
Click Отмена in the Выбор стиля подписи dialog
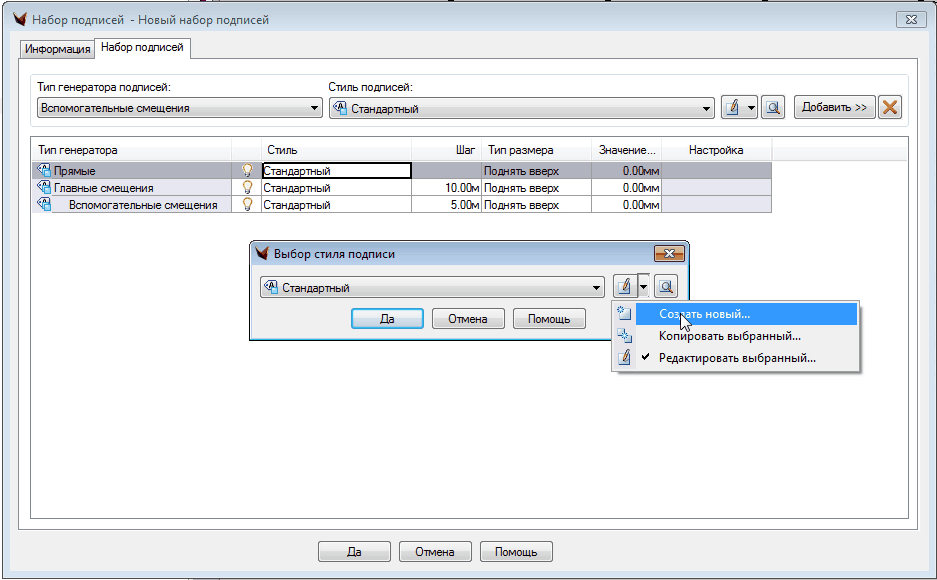467,319
